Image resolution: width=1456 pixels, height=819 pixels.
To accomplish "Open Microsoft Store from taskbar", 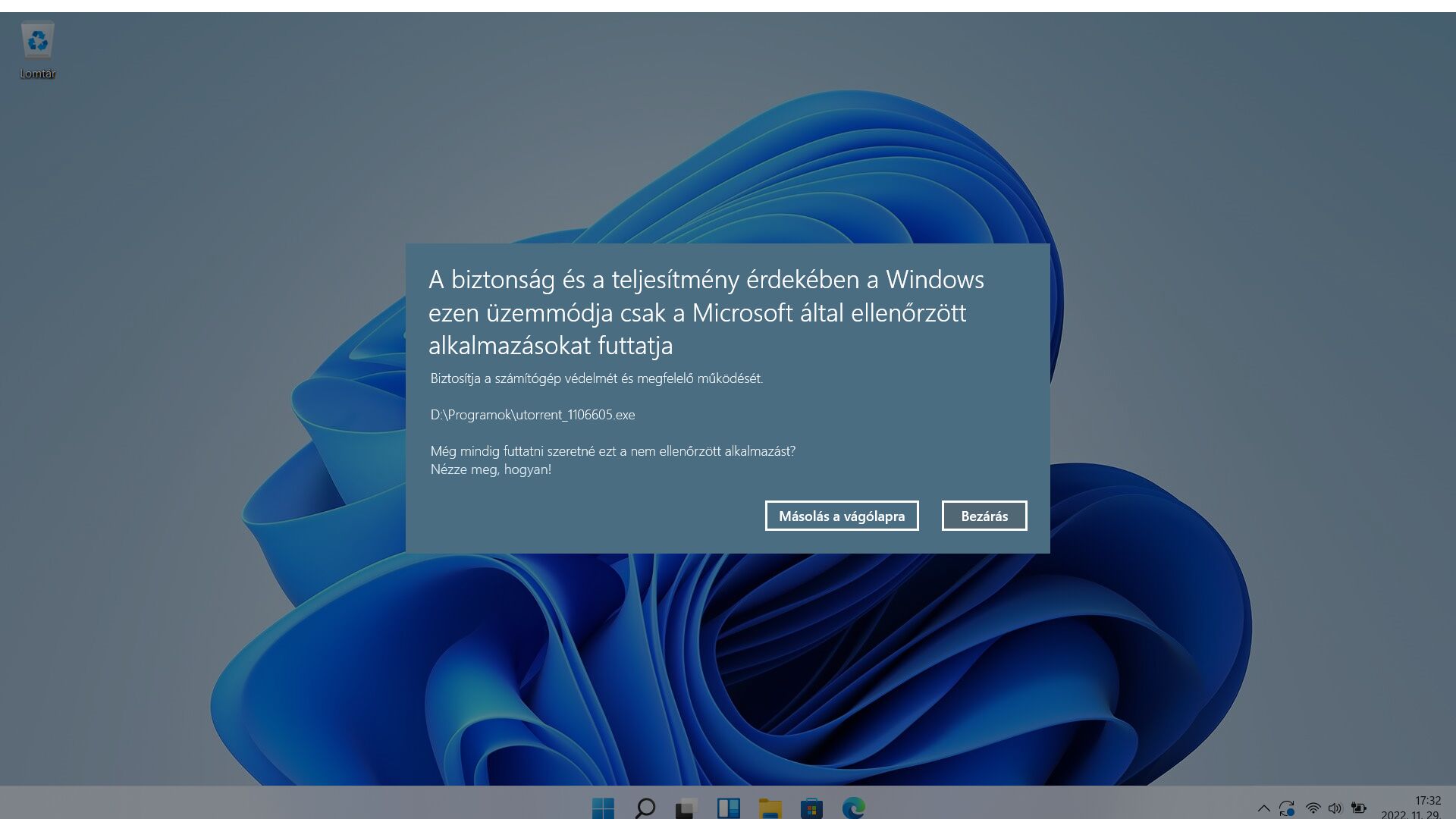I will (x=811, y=808).
